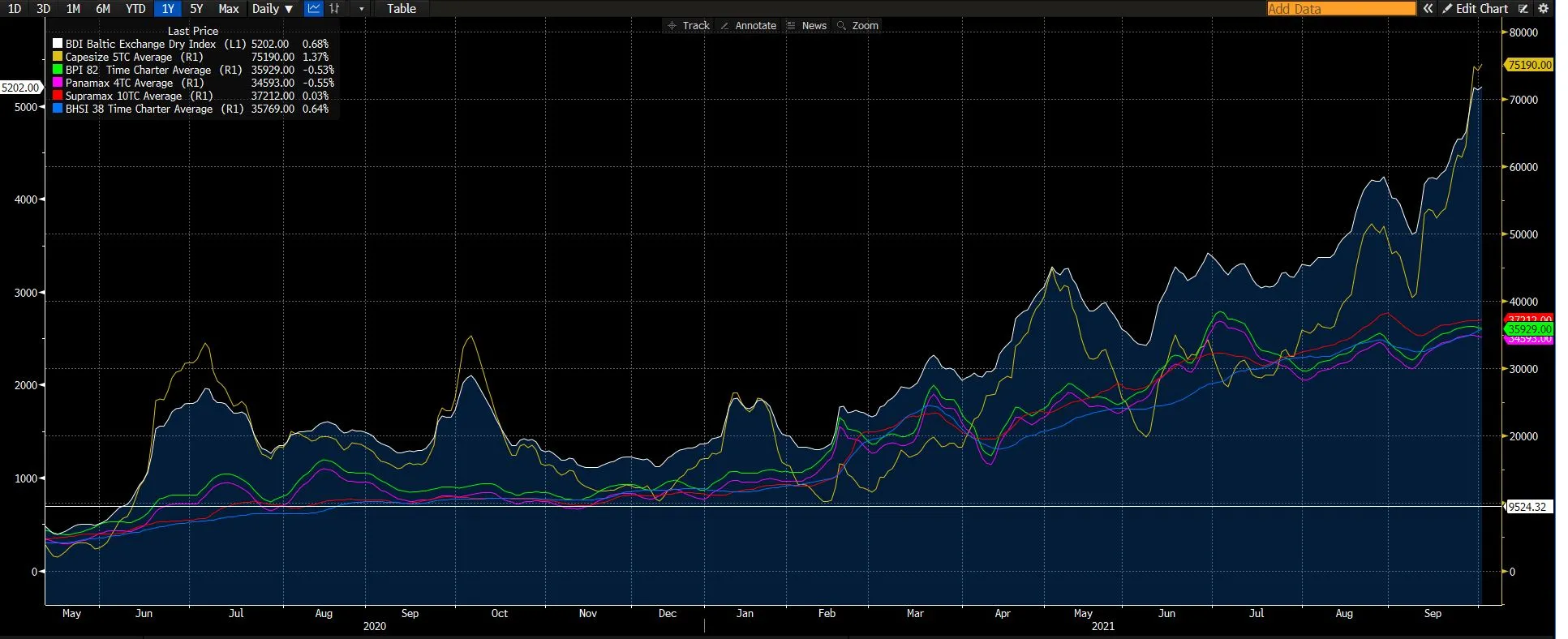
Task: Activate the Annotate tool
Action: tap(749, 26)
